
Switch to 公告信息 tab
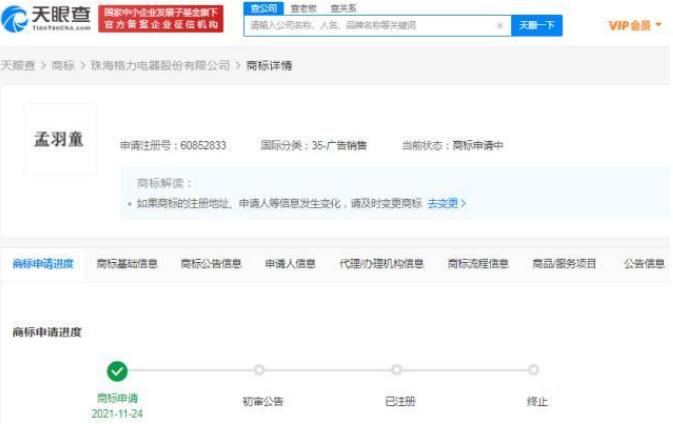pyautogui.click(x=644, y=263)
